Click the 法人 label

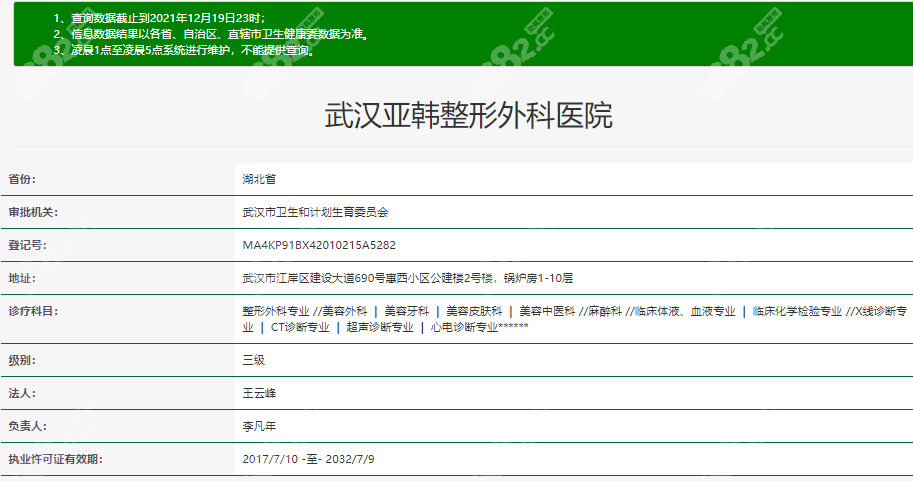coord(22,394)
